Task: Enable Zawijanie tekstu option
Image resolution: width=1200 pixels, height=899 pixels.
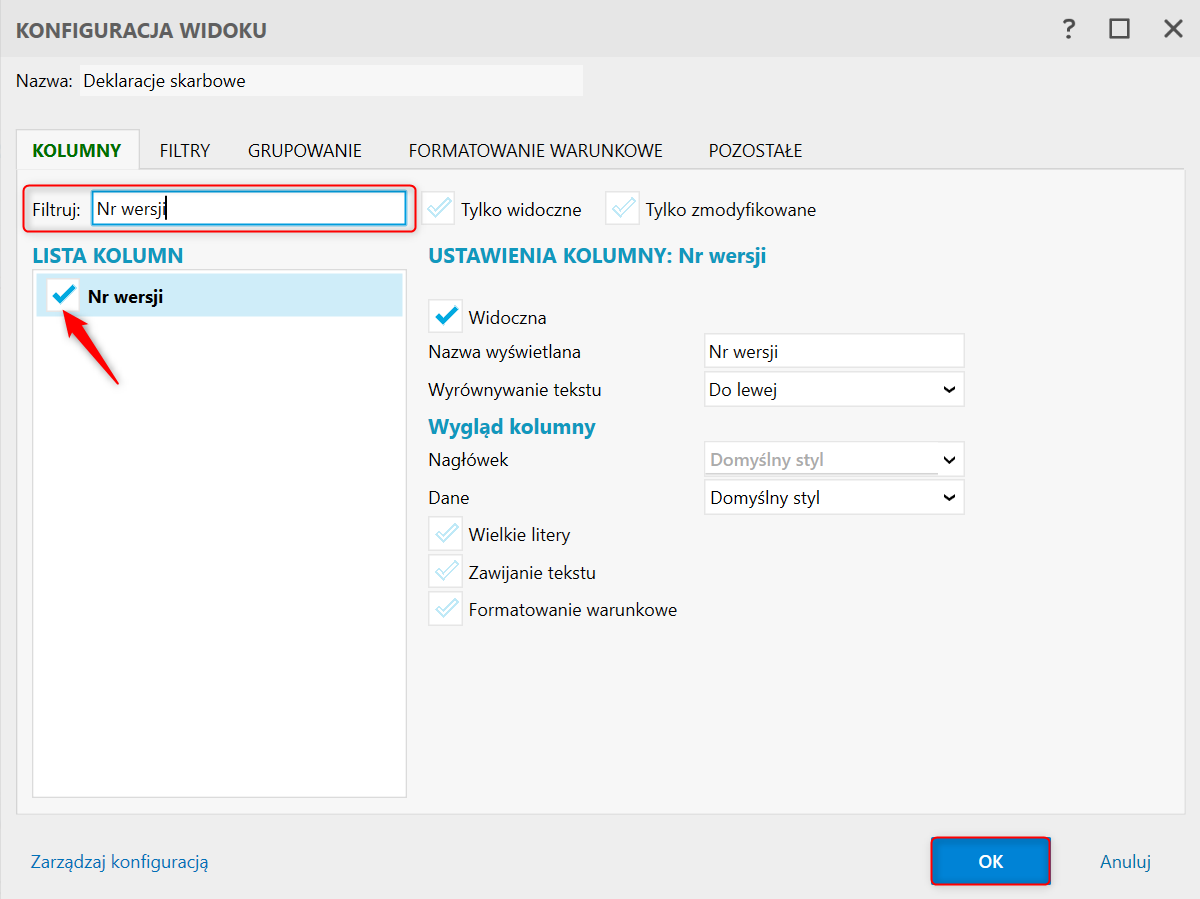Action: 445,572
